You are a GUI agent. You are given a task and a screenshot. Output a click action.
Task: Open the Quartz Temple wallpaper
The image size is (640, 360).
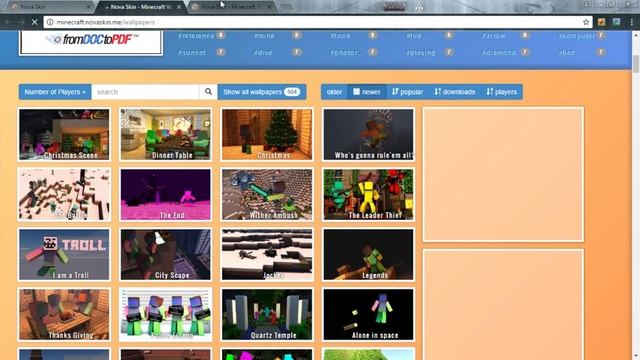[267, 314]
